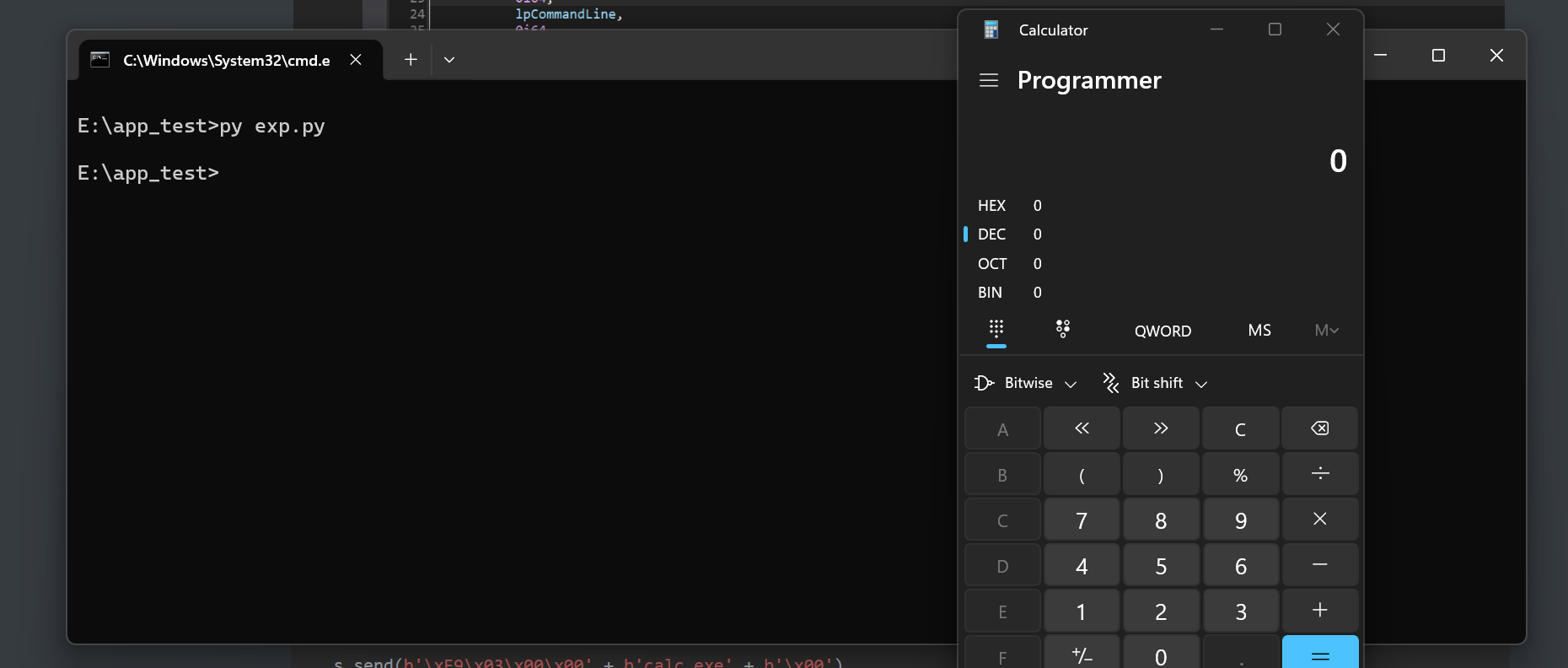
Task: Toggle the QWORD data size
Action: (1163, 331)
